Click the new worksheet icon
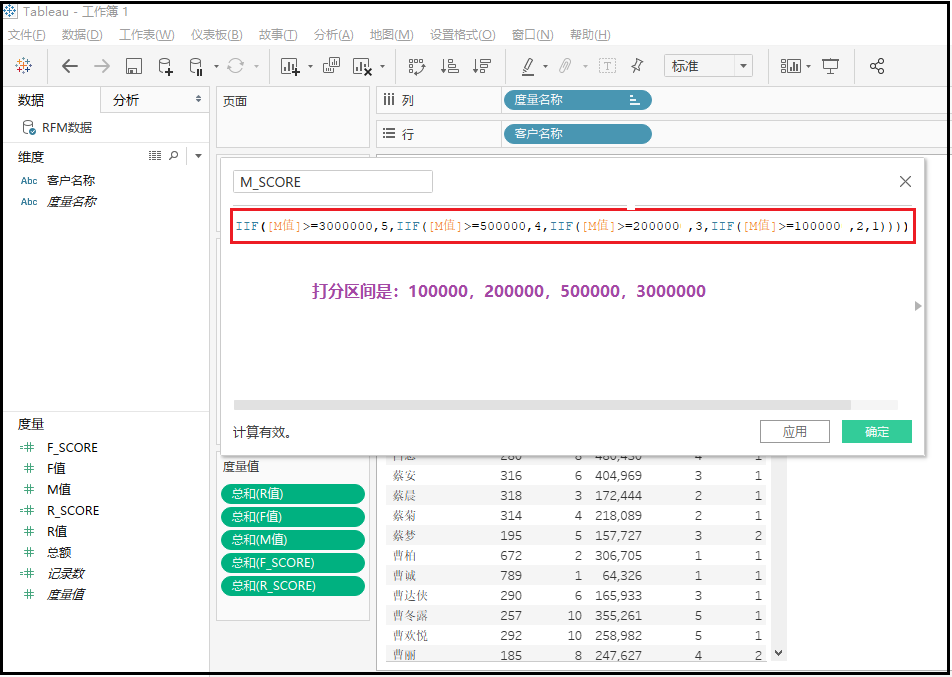Image resolution: width=952 pixels, height=677 pixels. [290, 66]
